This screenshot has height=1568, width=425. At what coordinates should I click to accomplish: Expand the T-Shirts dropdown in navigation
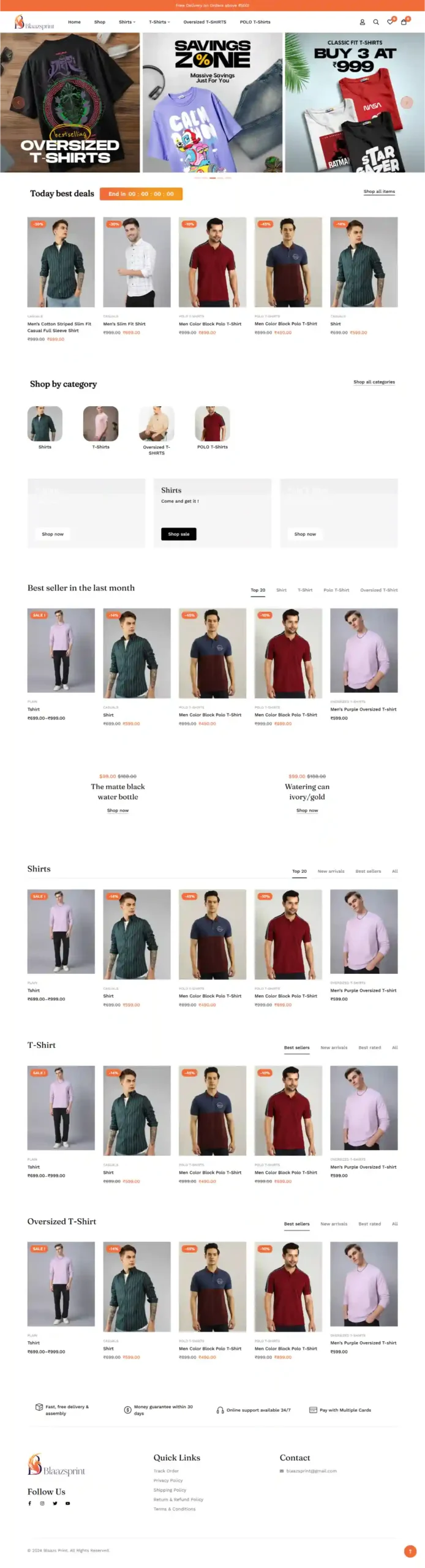[x=160, y=22]
